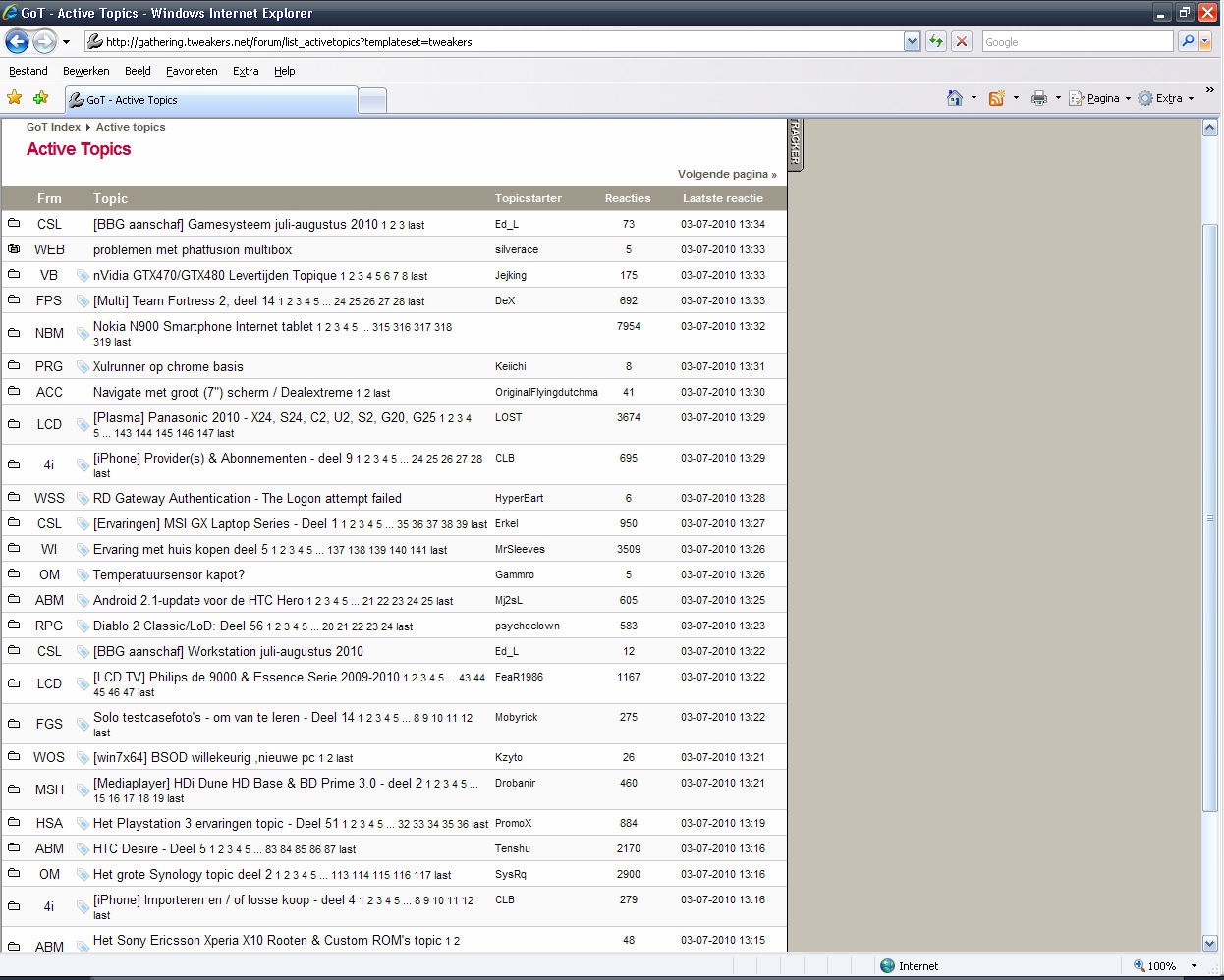
Task: Click the browser Forward button
Action: click(x=44, y=41)
